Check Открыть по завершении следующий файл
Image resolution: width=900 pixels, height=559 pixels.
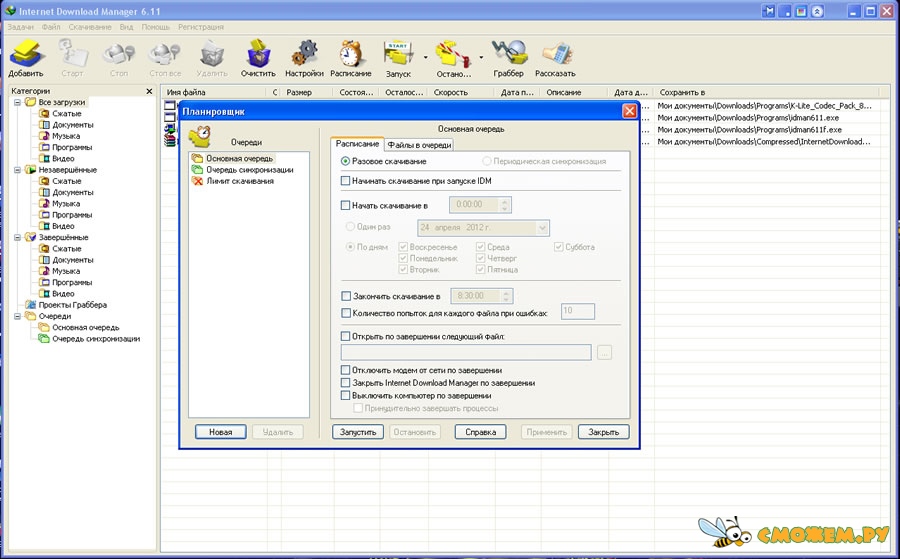pos(346,336)
